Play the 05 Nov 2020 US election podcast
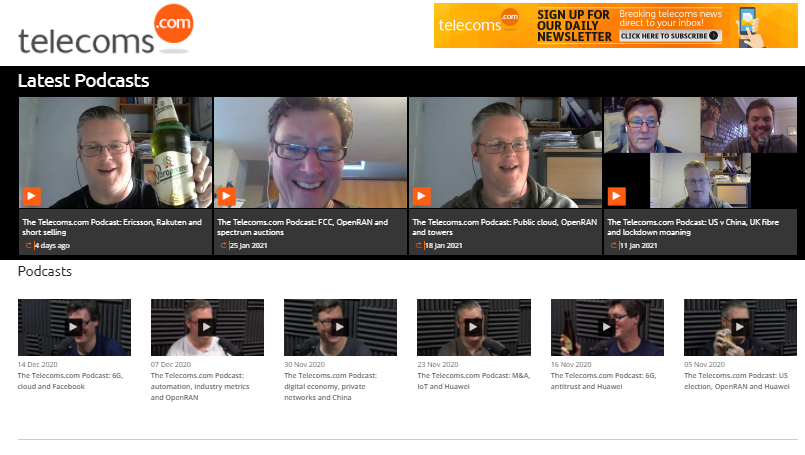Viewport: 805px width, 455px height. pyautogui.click(x=740, y=326)
